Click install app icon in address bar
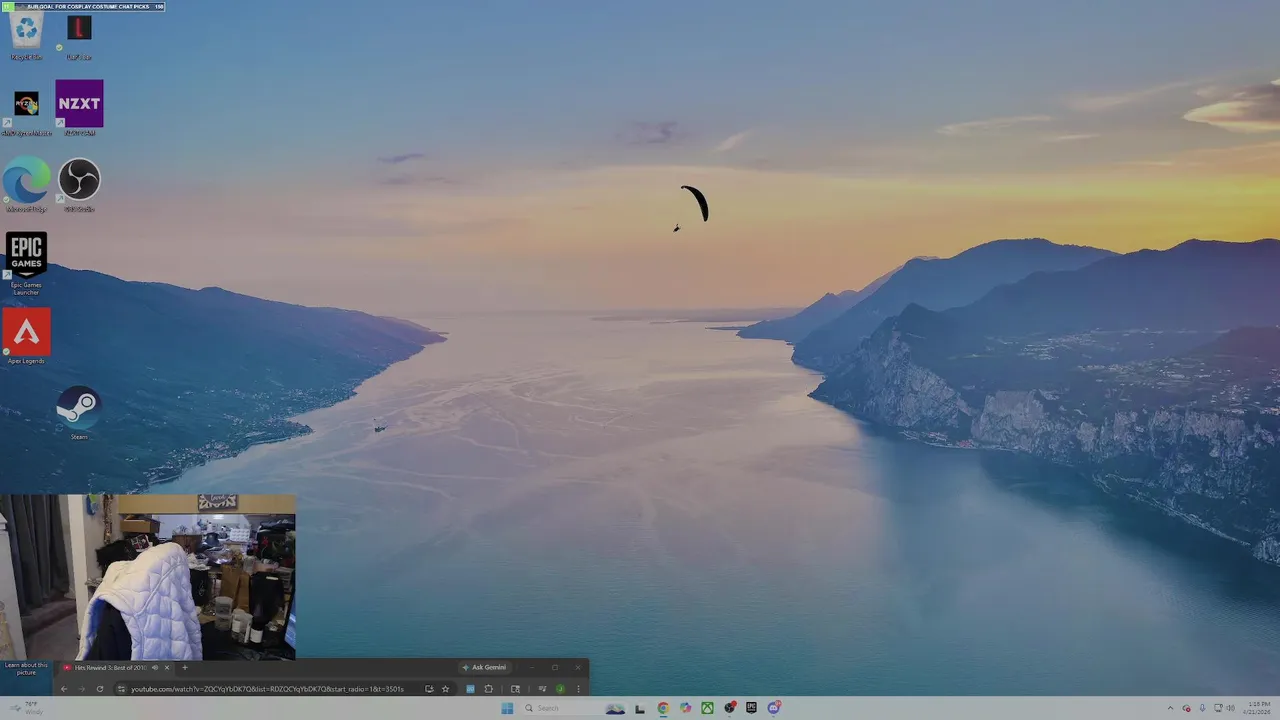This screenshot has height=720, width=1280. 429,689
